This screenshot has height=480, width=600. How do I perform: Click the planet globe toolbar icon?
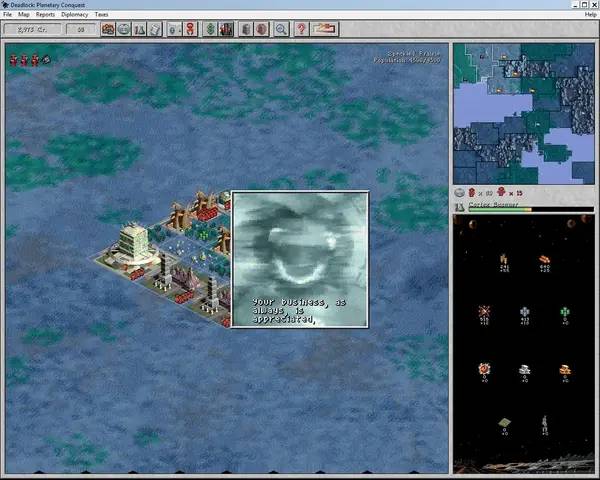[124, 29]
